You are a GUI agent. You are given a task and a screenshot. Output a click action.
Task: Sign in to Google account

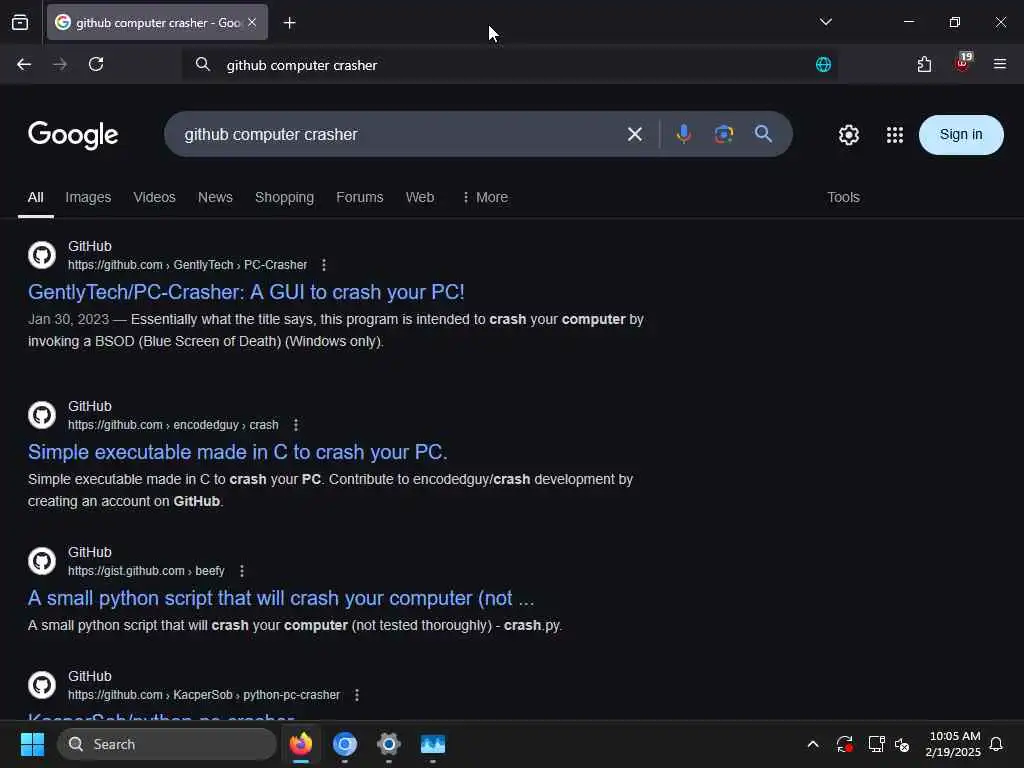pos(961,135)
